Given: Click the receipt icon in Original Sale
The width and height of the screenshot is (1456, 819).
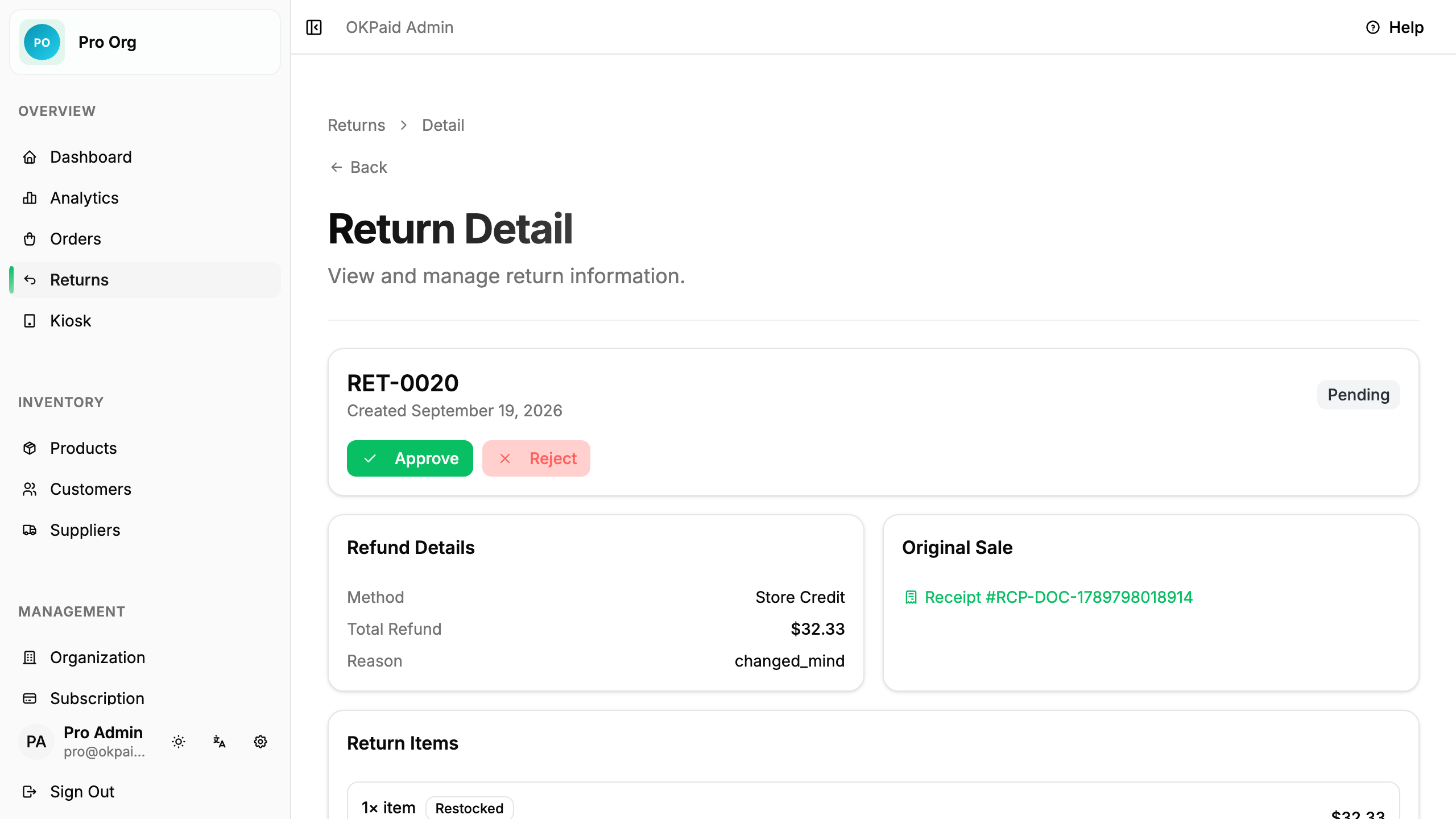Looking at the screenshot, I should [x=911, y=597].
